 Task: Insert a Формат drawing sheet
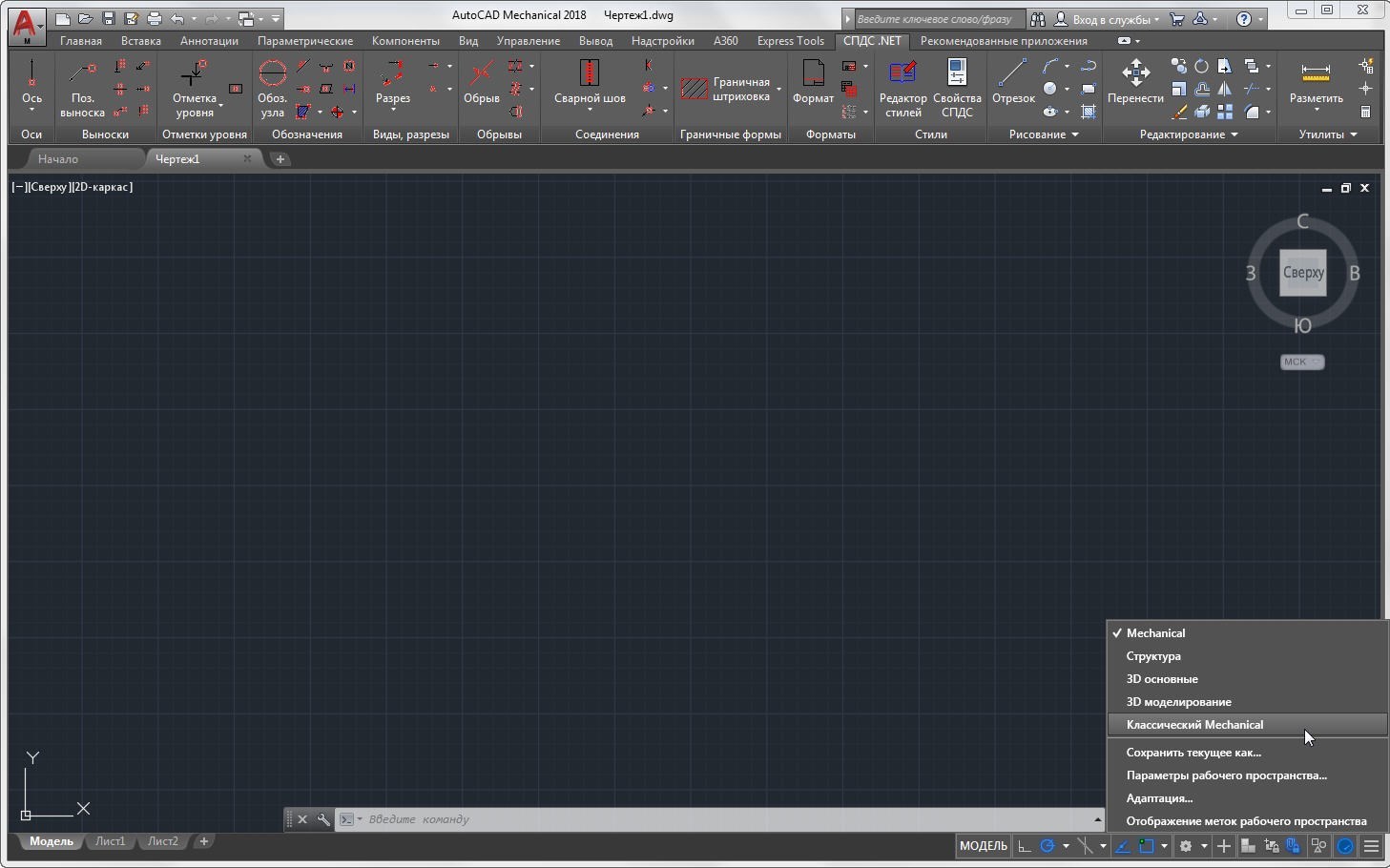(813, 82)
